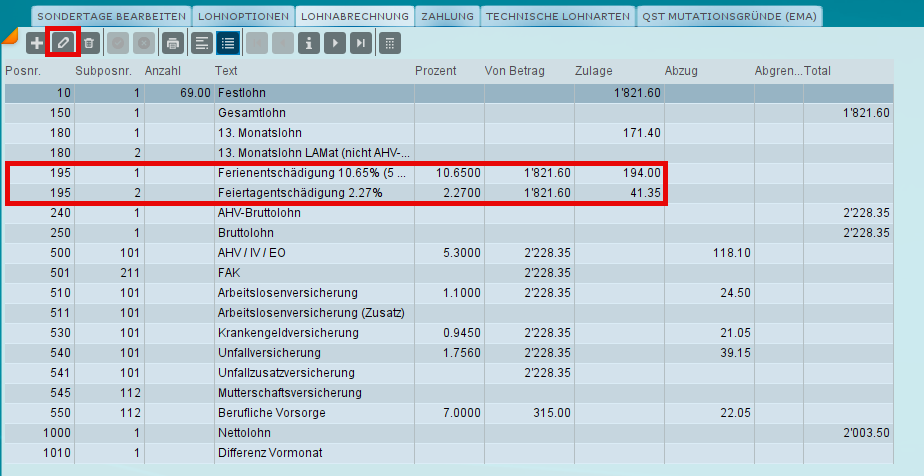Click the plus icon to add entry
Image resolution: width=924 pixels, height=476 pixels.
pyautogui.click(x=37, y=43)
